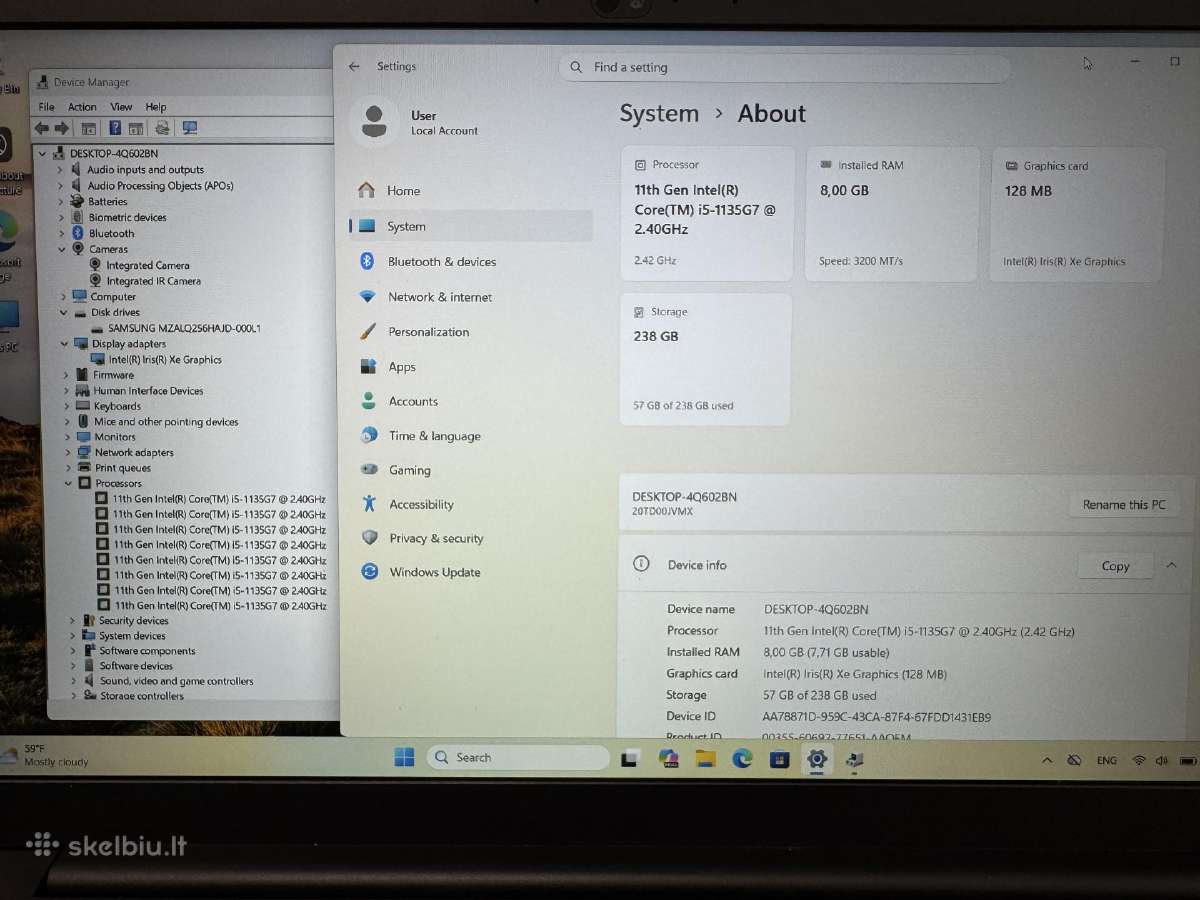Open File Explorer from the taskbar
The height and width of the screenshot is (900, 1200).
pos(706,759)
